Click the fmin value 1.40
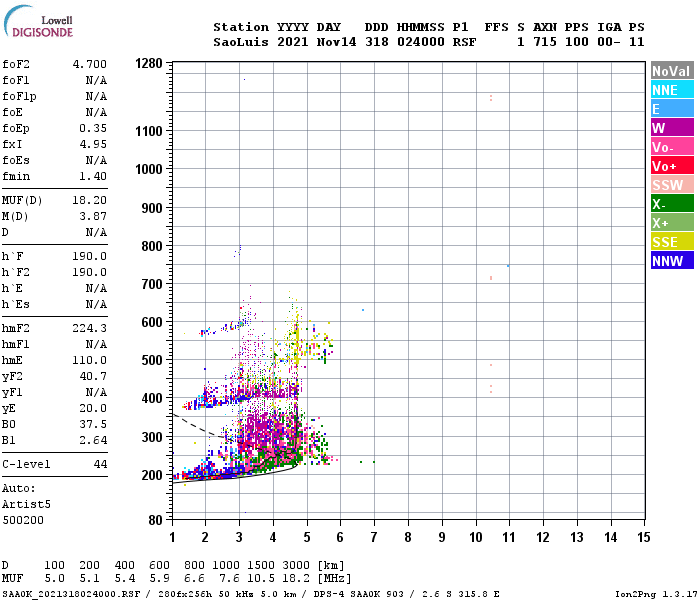 [93, 176]
